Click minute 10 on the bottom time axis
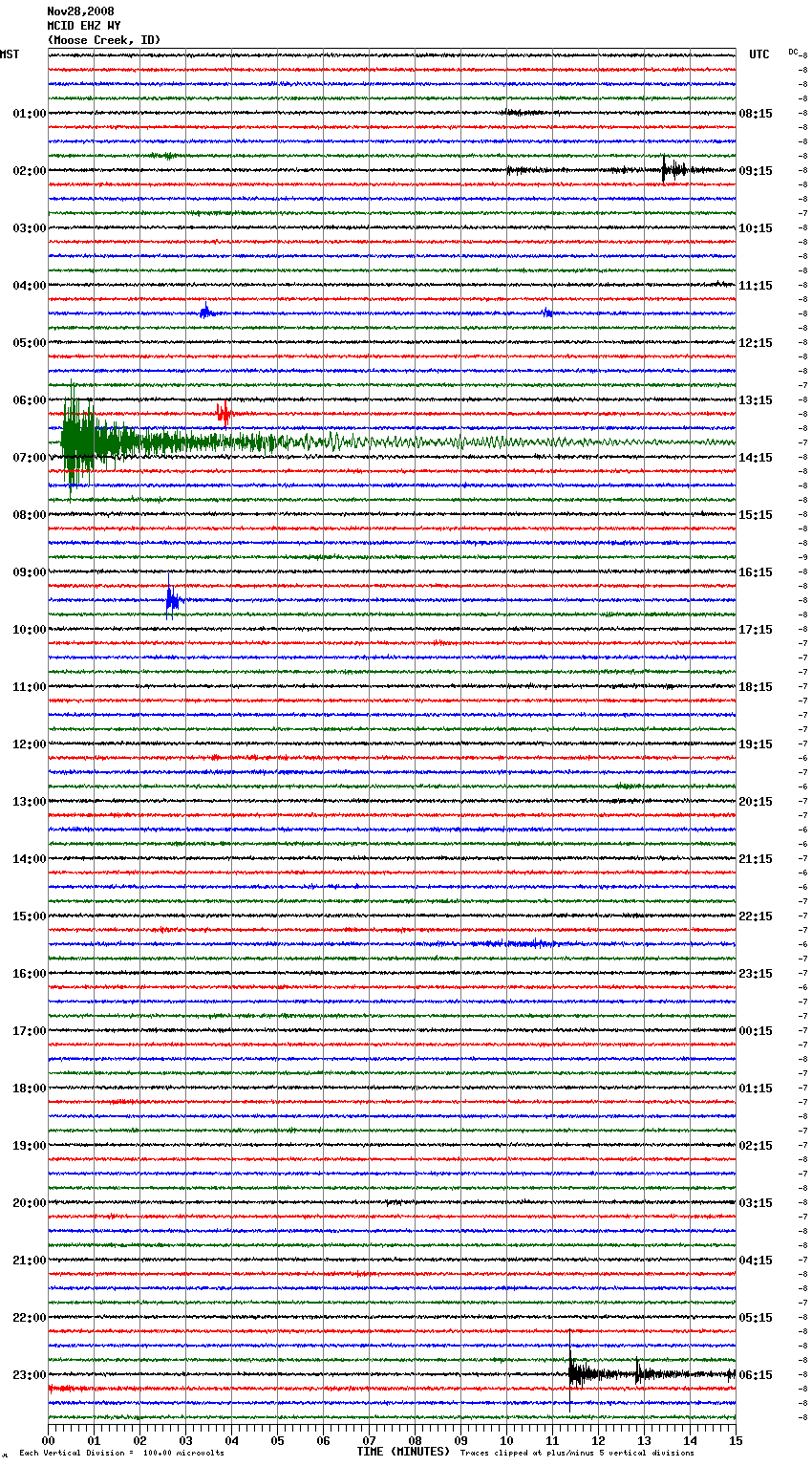 tap(506, 1440)
